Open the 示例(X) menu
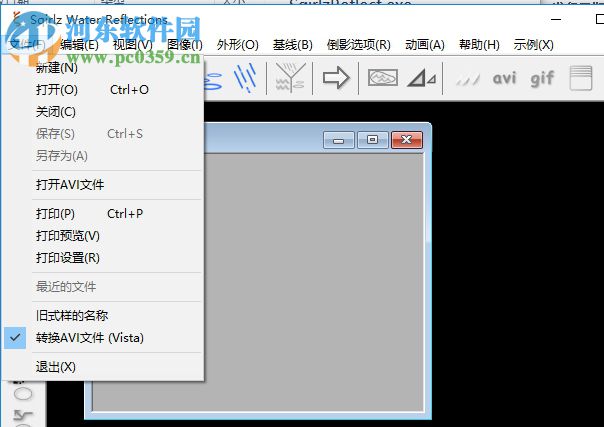The width and height of the screenshot is (604, 427). click(533, 45)
